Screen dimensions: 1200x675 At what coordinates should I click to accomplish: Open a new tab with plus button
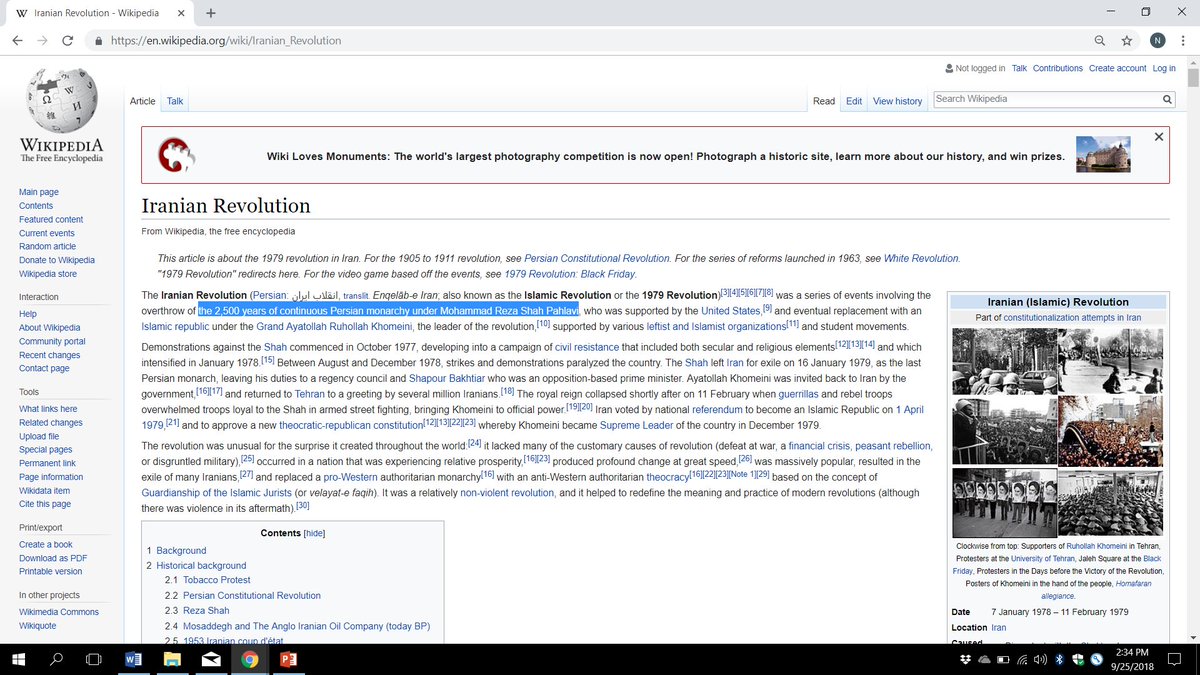[x=211, y=12]
